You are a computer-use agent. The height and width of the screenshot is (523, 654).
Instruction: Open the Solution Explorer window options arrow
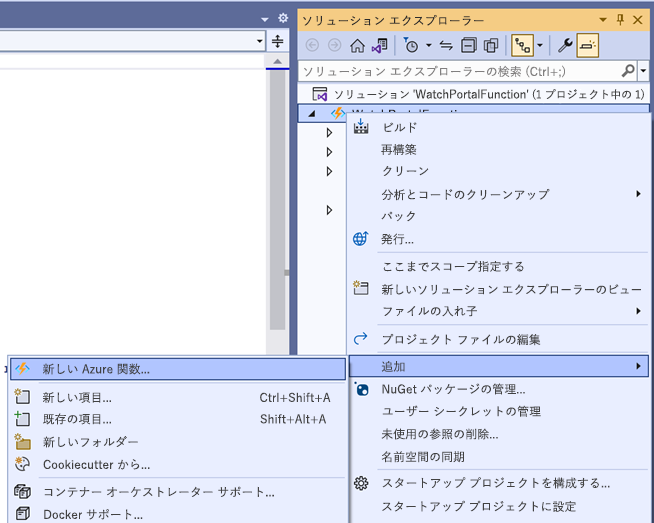coord(603,20)
